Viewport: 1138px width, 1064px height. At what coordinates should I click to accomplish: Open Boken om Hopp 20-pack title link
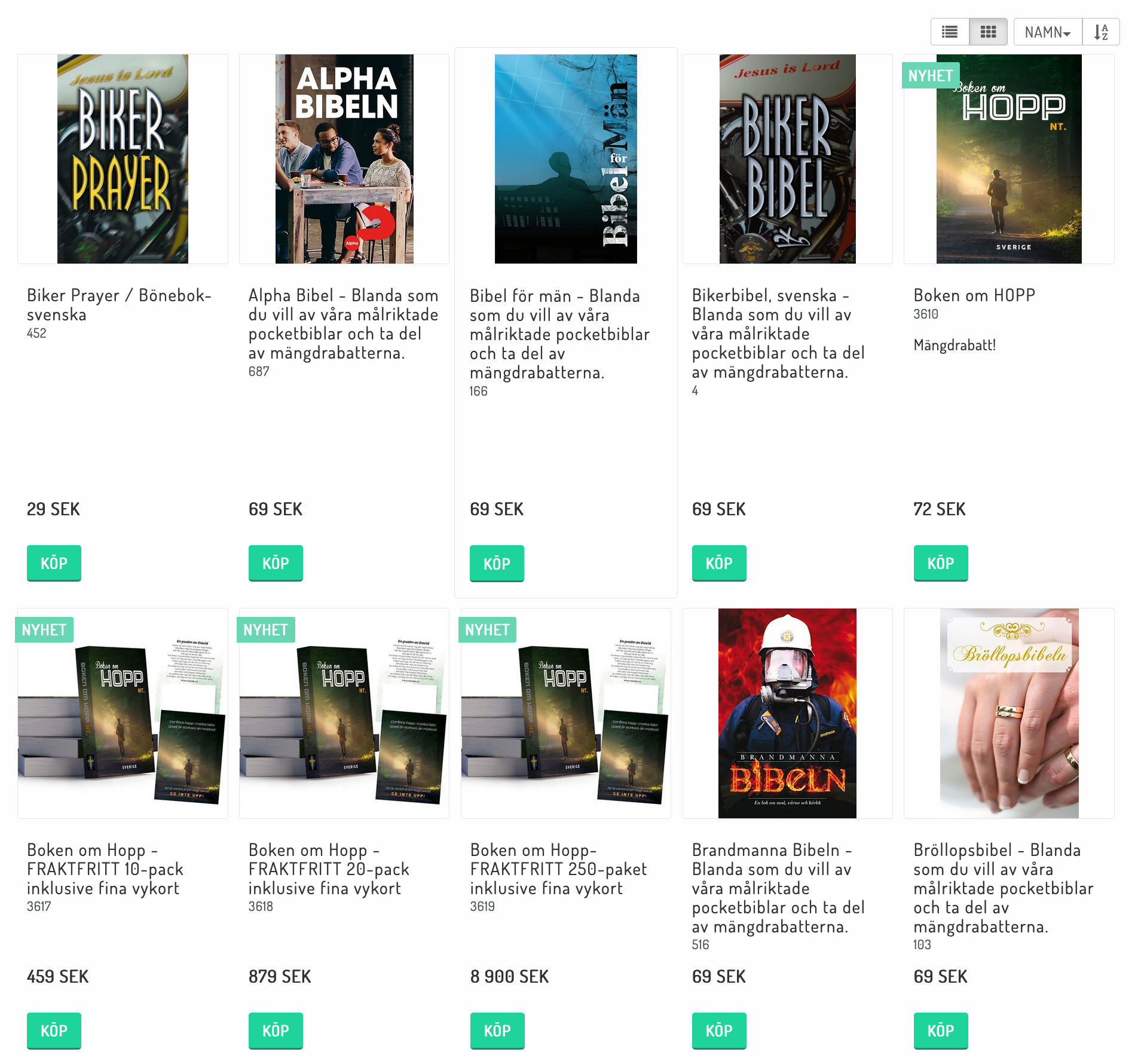pyautogui.click(x=329, y=869)
